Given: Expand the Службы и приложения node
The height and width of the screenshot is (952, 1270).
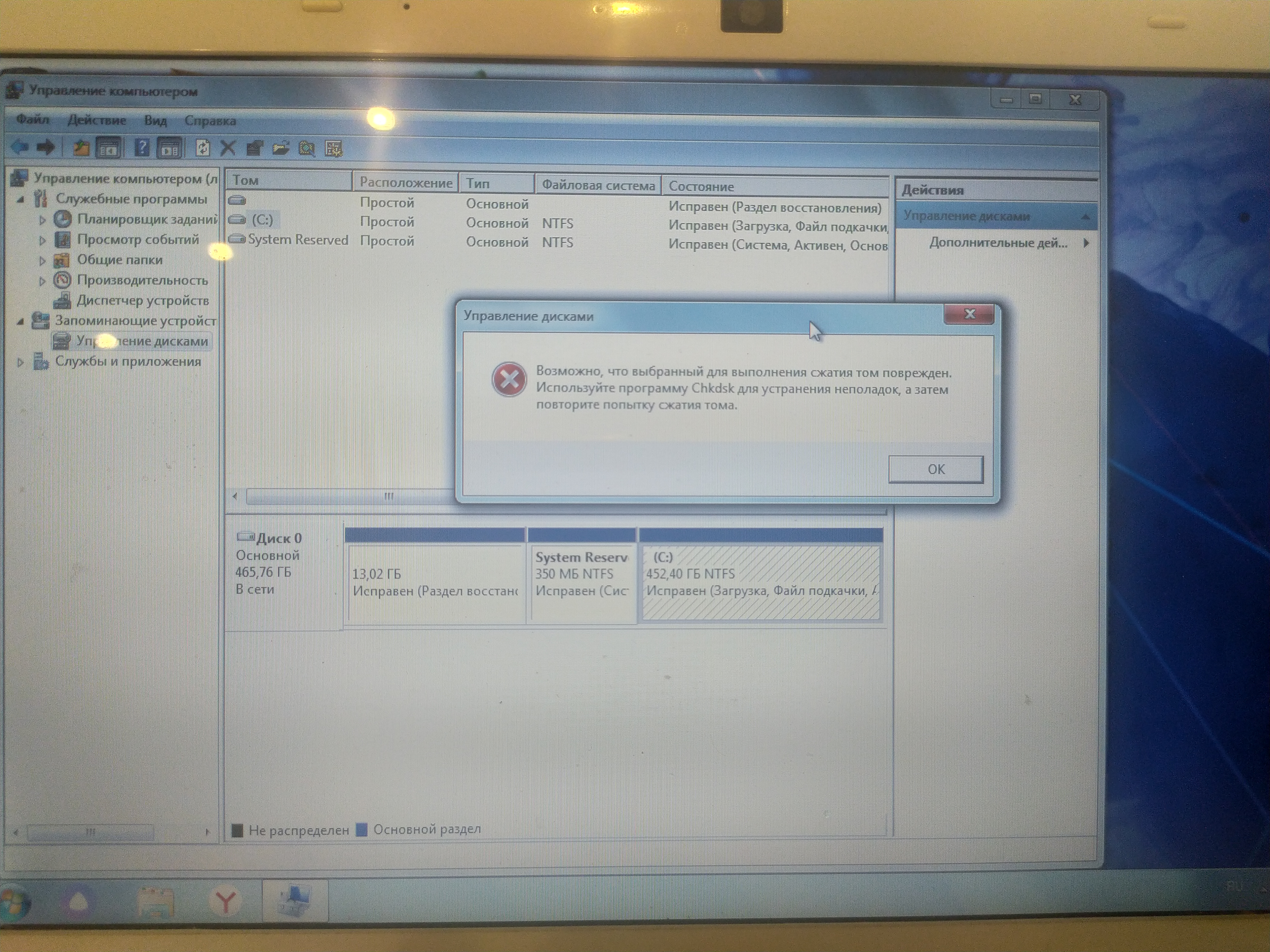Looking at the screenshot, I should (21, 362).
